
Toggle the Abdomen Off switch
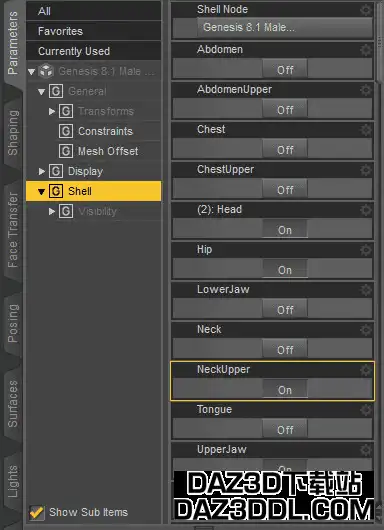click(x=285, y=69)
